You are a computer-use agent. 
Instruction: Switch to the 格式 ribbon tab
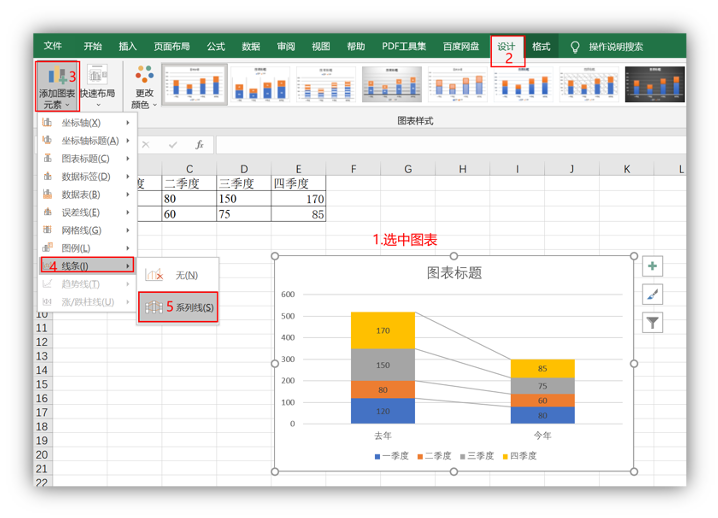pyautogui.click(x=541, y=47)
